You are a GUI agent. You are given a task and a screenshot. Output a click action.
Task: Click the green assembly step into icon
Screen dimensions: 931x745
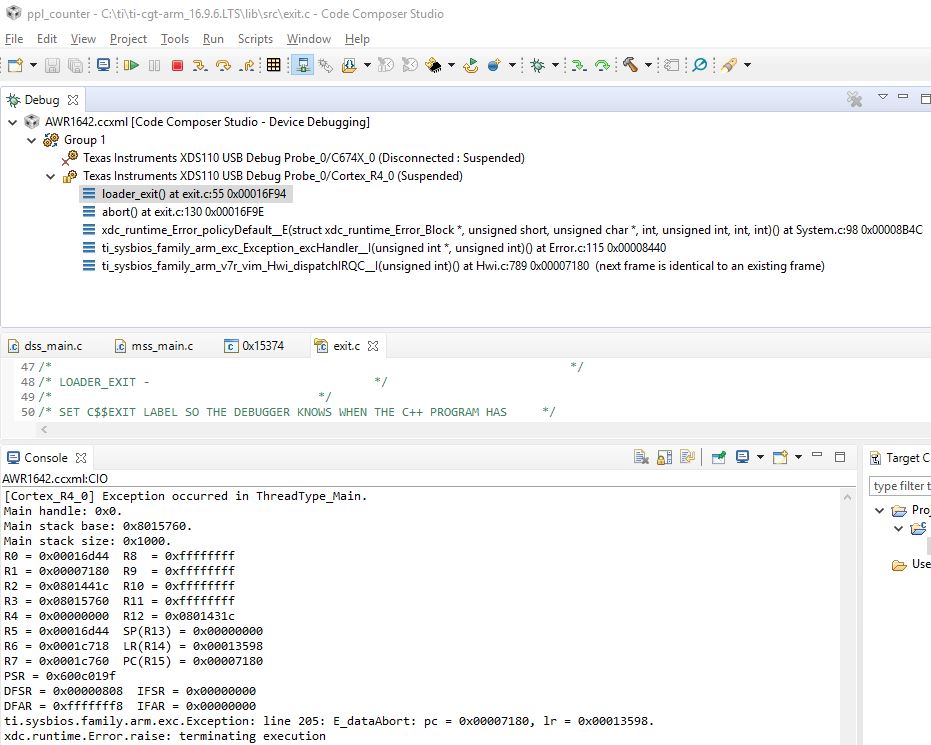click(x=579, y=65)
